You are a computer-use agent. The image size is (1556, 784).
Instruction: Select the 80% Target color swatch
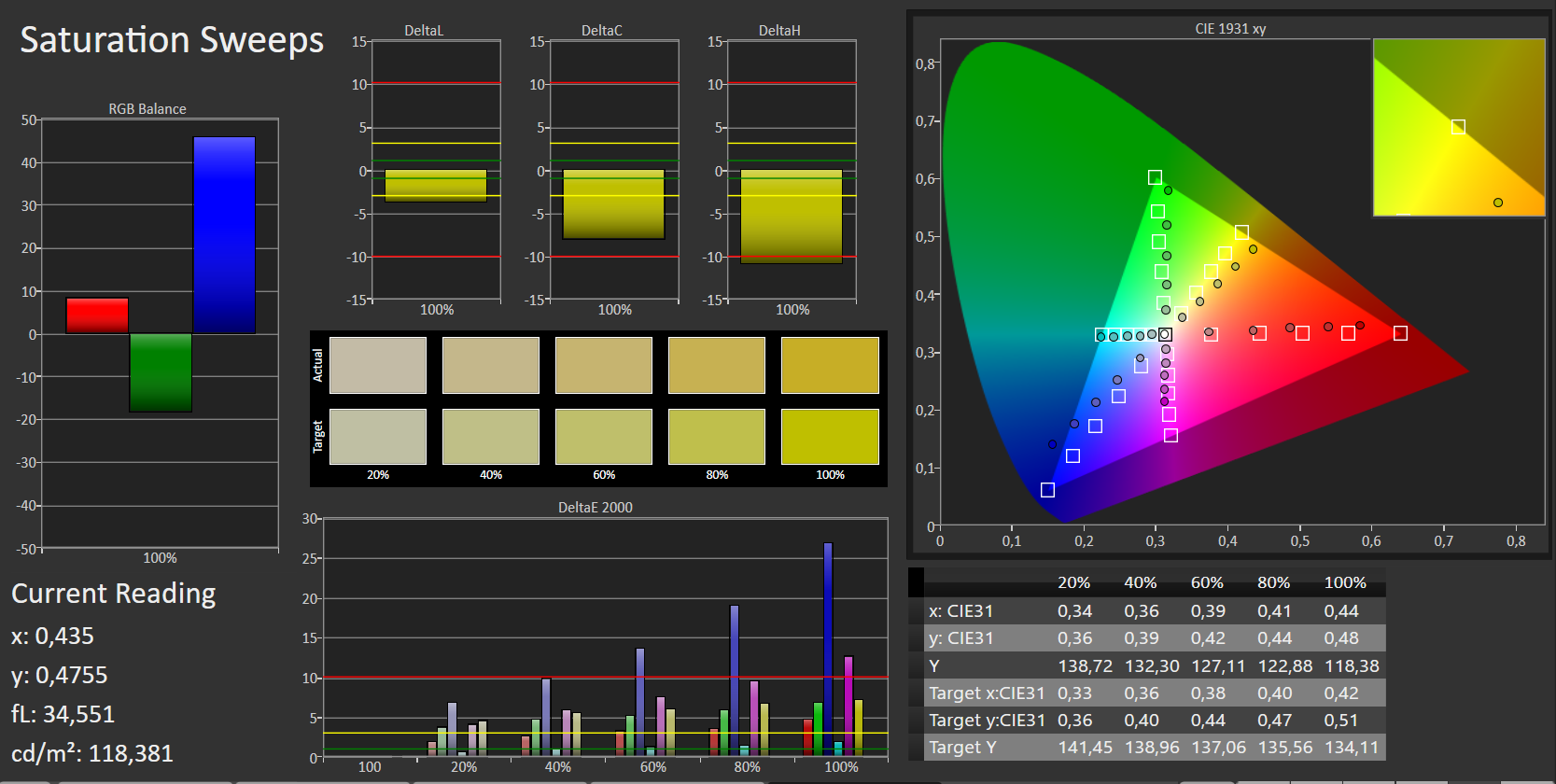click(717, 436)
